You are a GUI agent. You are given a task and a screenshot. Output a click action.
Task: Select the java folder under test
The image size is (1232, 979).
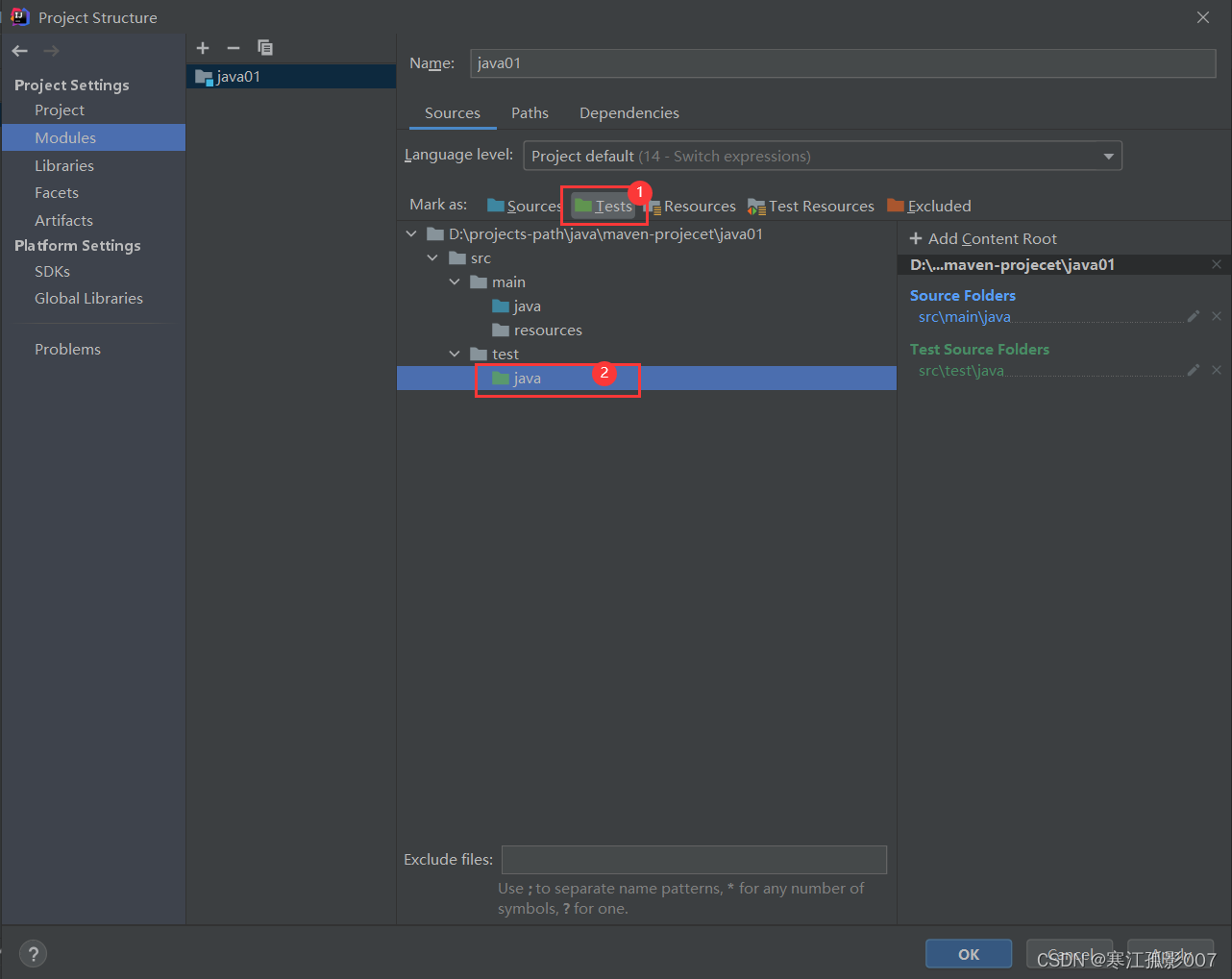click(647, 378)
